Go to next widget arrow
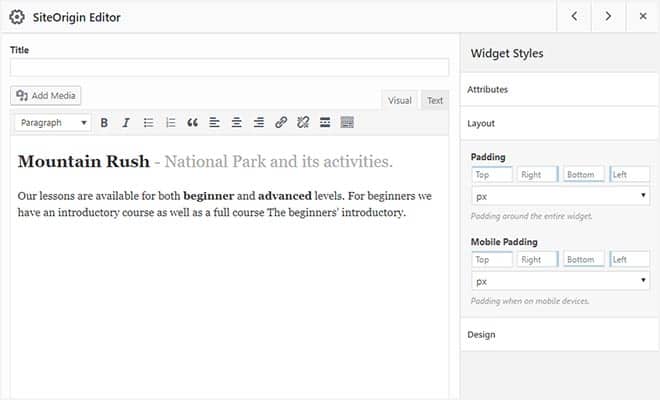Viewport: 660px width, 400px height. click(x=608, y=16)
